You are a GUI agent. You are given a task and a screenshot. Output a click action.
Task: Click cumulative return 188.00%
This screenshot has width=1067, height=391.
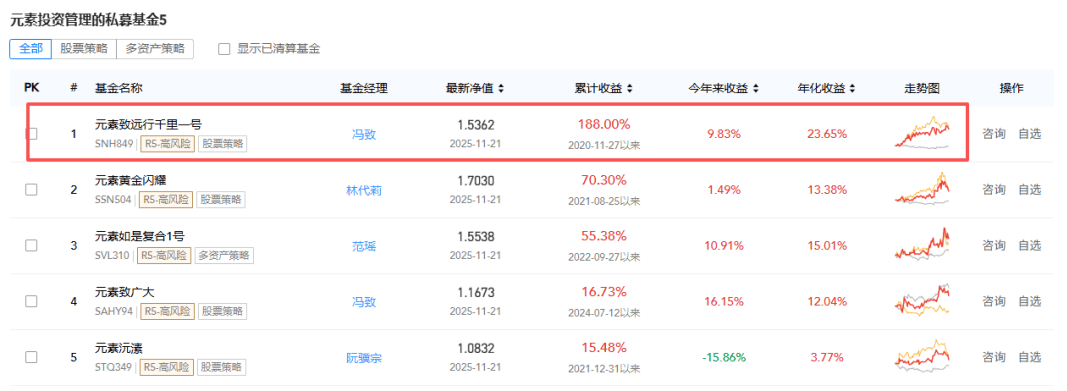tap(604, 124)
